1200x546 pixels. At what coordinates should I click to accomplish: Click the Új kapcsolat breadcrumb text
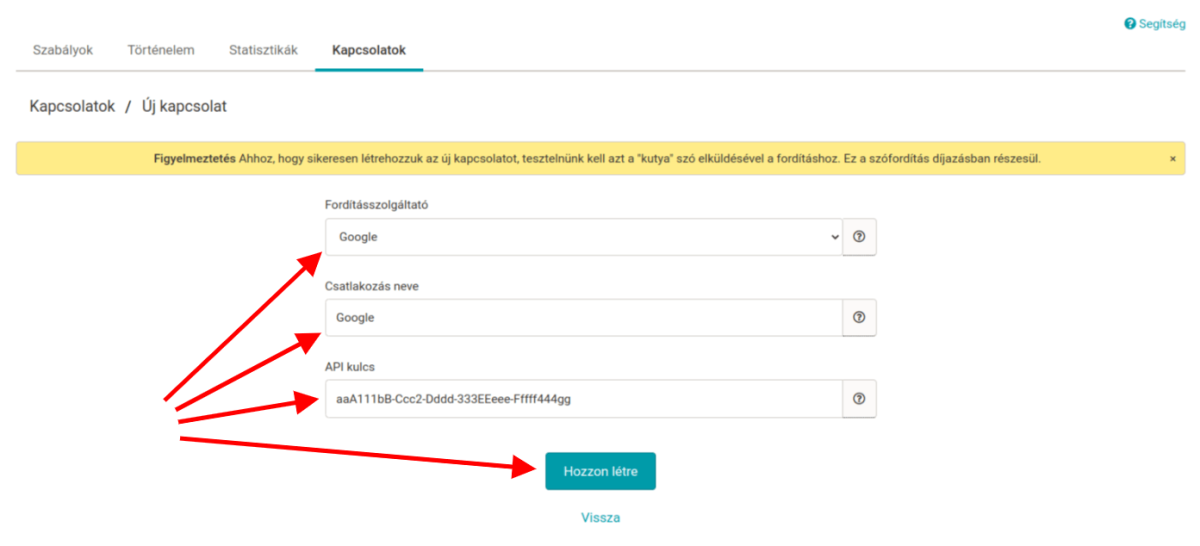coord(184,105)
